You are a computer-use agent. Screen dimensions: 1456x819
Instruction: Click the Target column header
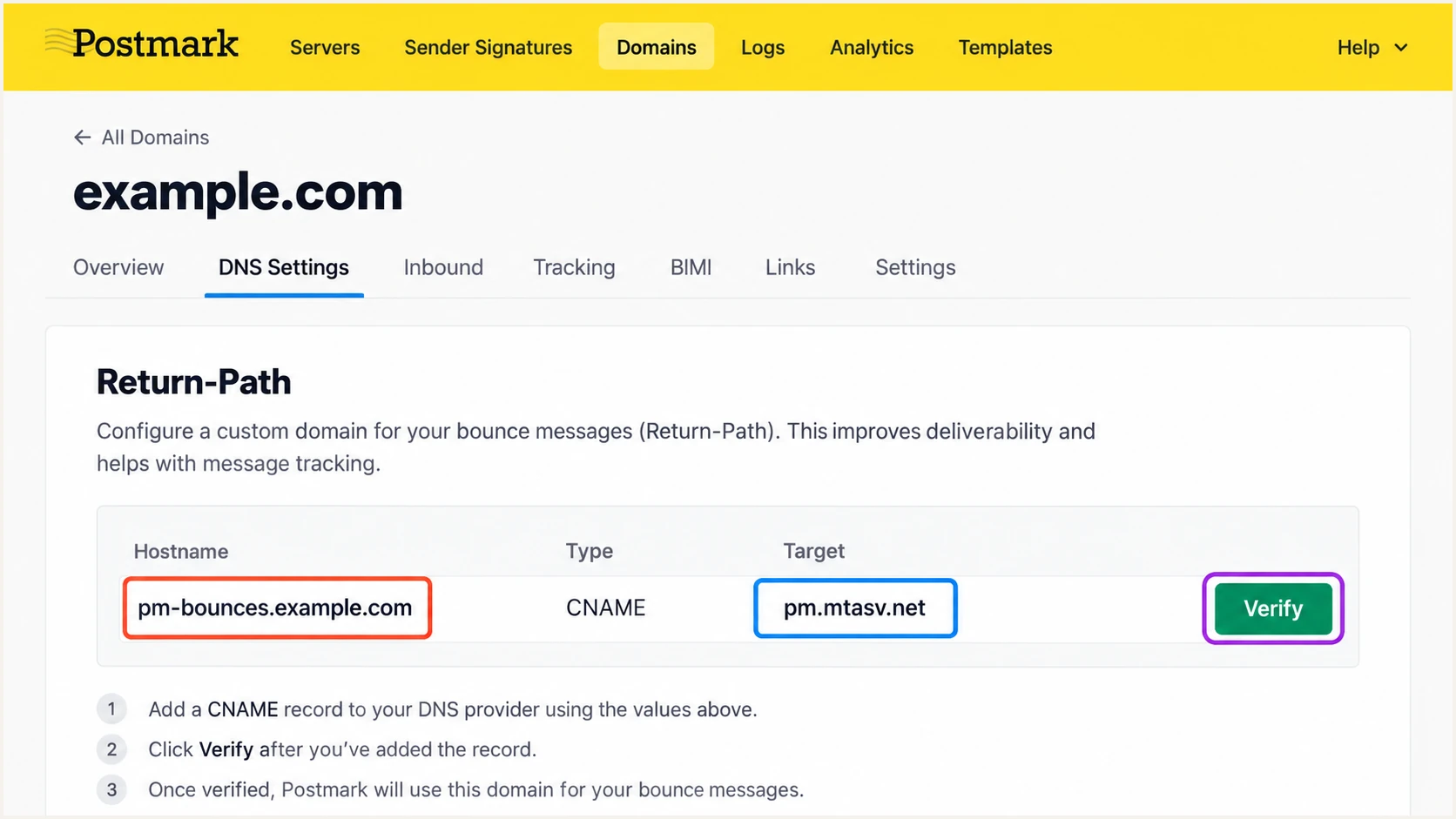point(814,551)
